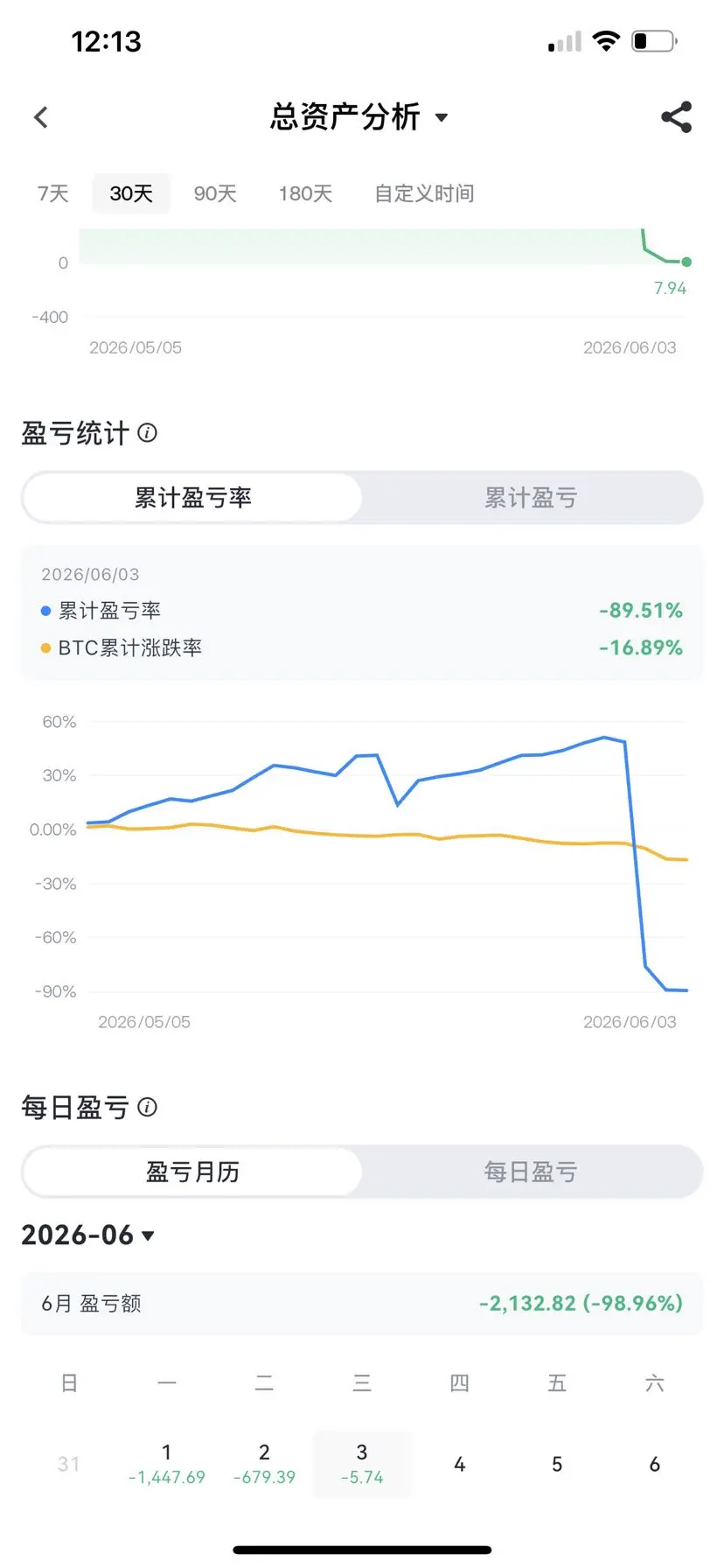Open the share icon
724x1568 pixels.
coord(677,117)
